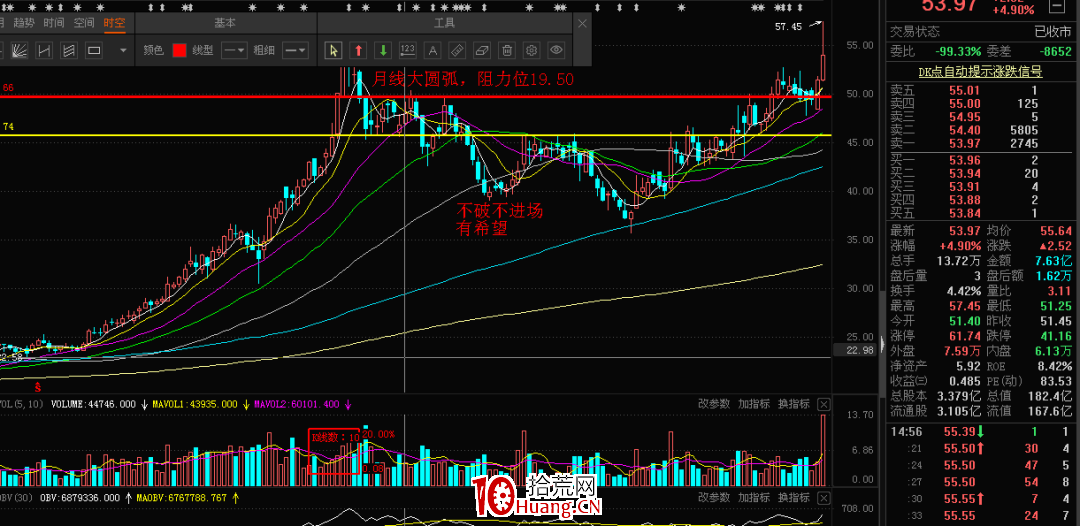1080x526 pixels.
Task: Click the 工具 section header
Action: (x=444, y=23)
